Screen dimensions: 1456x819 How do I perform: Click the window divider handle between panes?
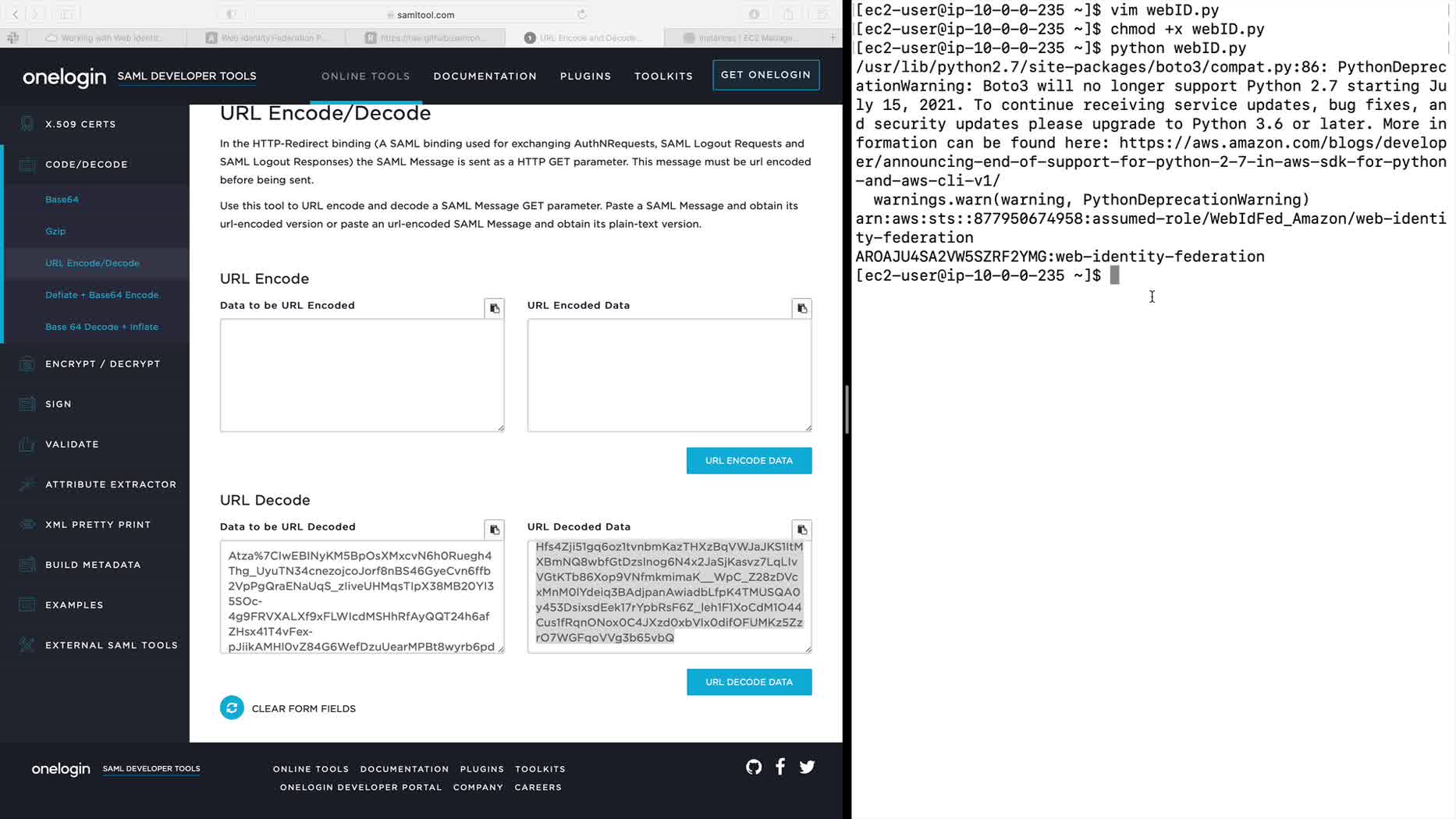(x=847, y=409)
